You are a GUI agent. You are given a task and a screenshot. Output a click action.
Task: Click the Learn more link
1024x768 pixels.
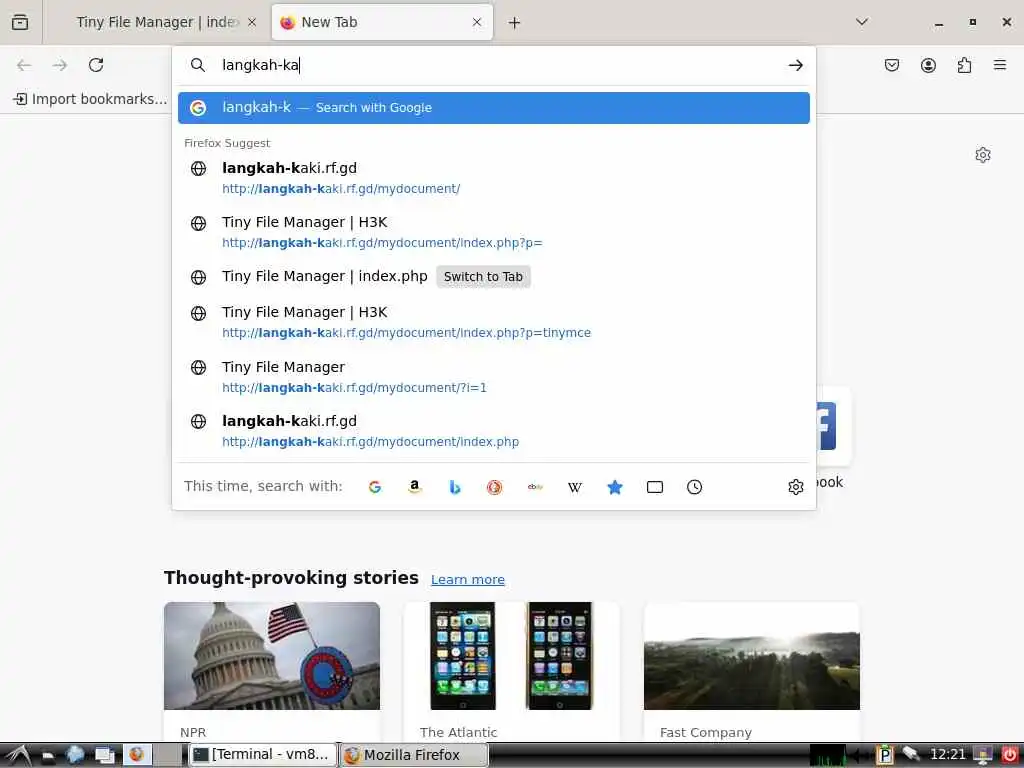468,580
